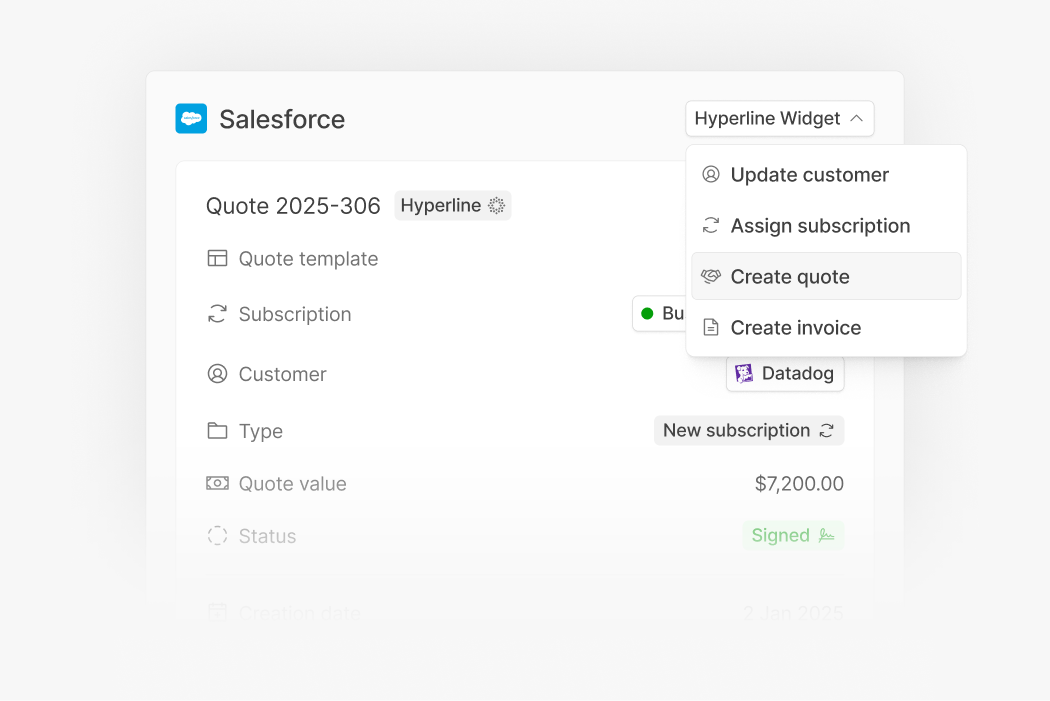
Task: Click the Hyperline logo icon in the badge
Action: tap(496, 206)
